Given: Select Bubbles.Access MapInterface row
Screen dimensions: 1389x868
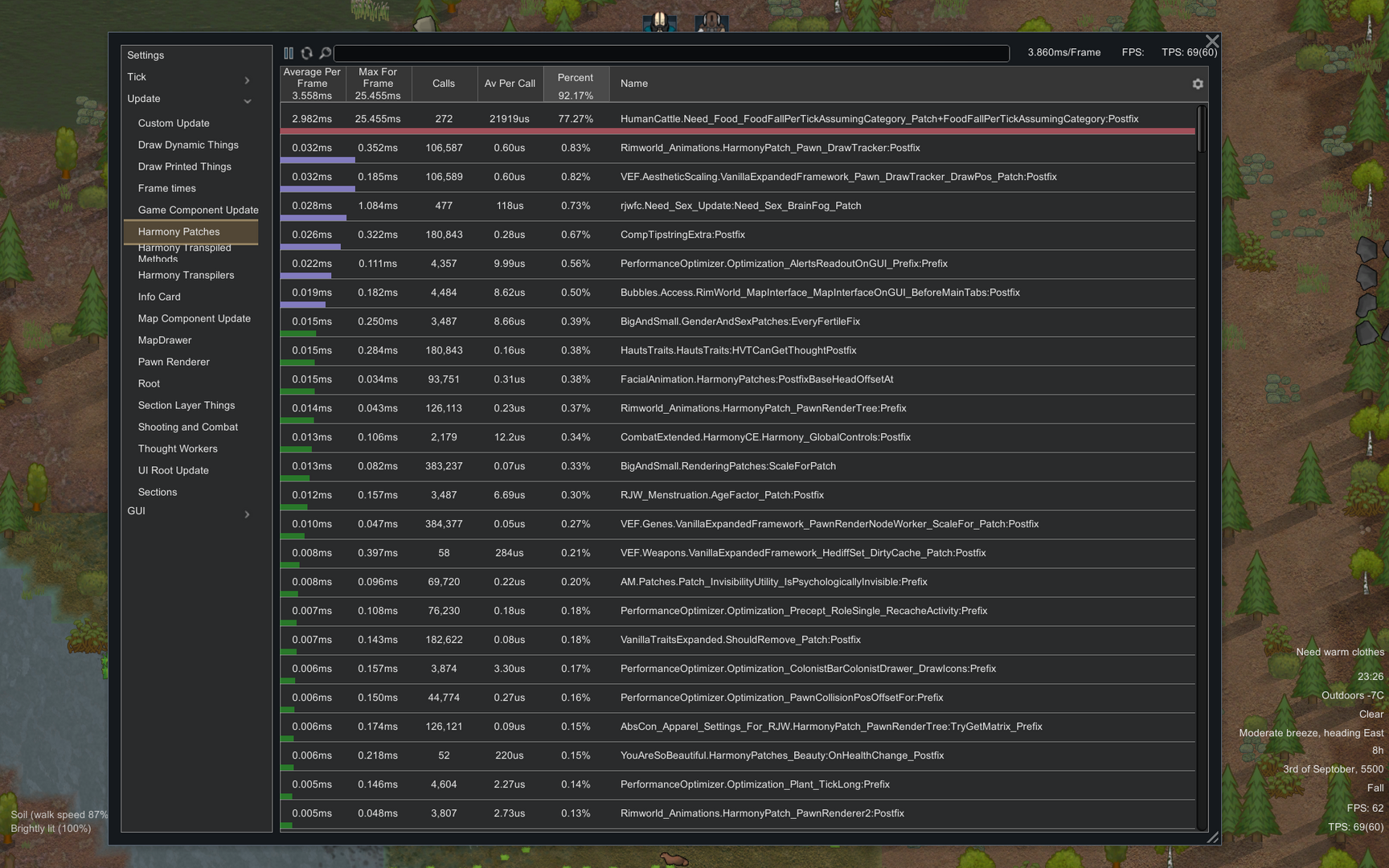Looking at the screenshot, I should click(x=738, y=293).
